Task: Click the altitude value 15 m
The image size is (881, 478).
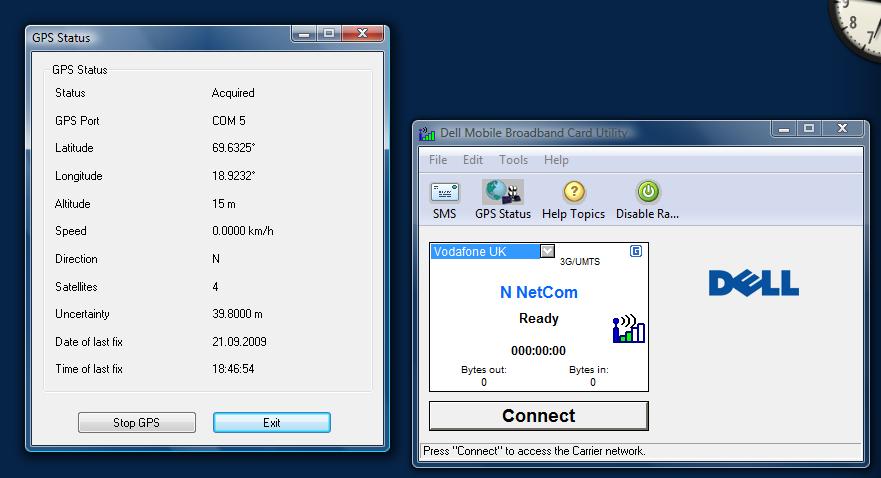Action: (224, 204)
